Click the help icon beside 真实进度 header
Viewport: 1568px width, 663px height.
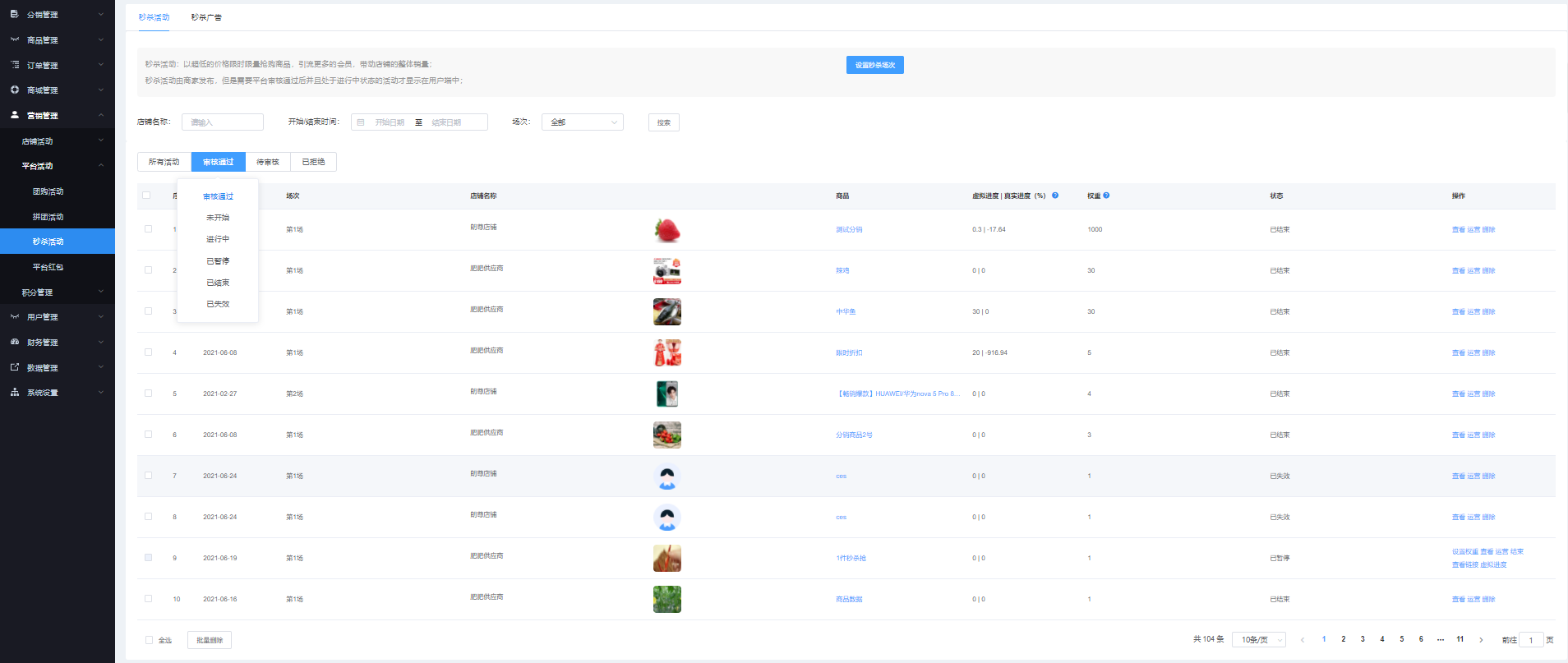[x=1055, y=196]
